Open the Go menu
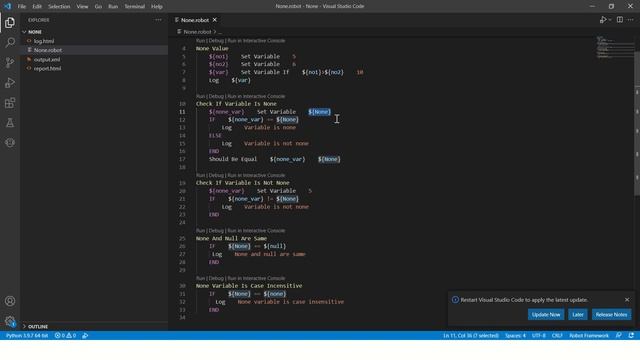This screenshot has width=640, height=360. pos(98,7)
